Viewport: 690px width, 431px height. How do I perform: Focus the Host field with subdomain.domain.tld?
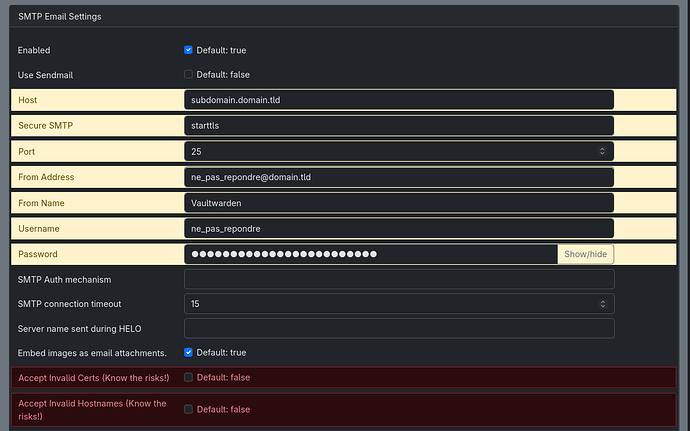coord(398,100)
